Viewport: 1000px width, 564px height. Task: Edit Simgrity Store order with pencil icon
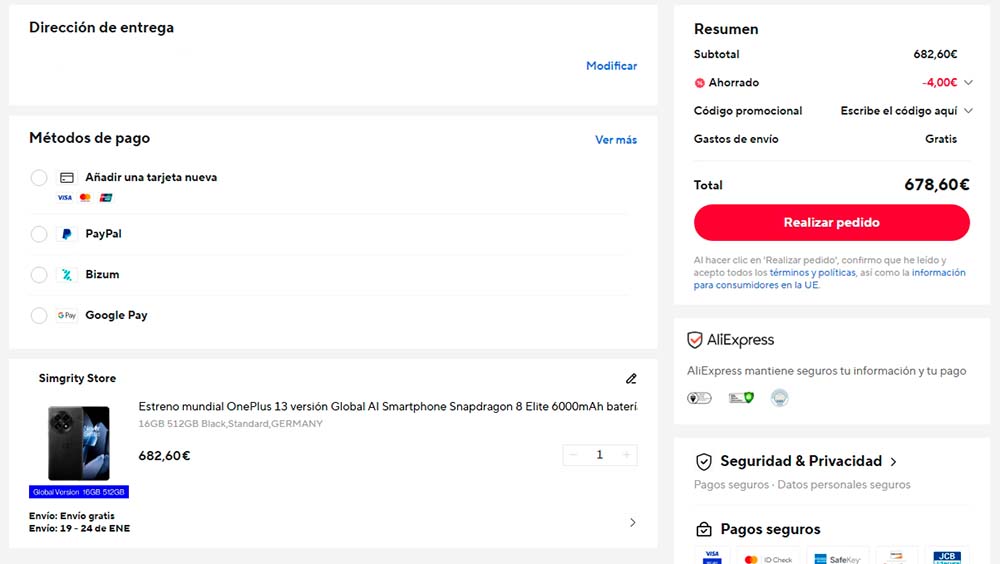(x=631, y=379)
